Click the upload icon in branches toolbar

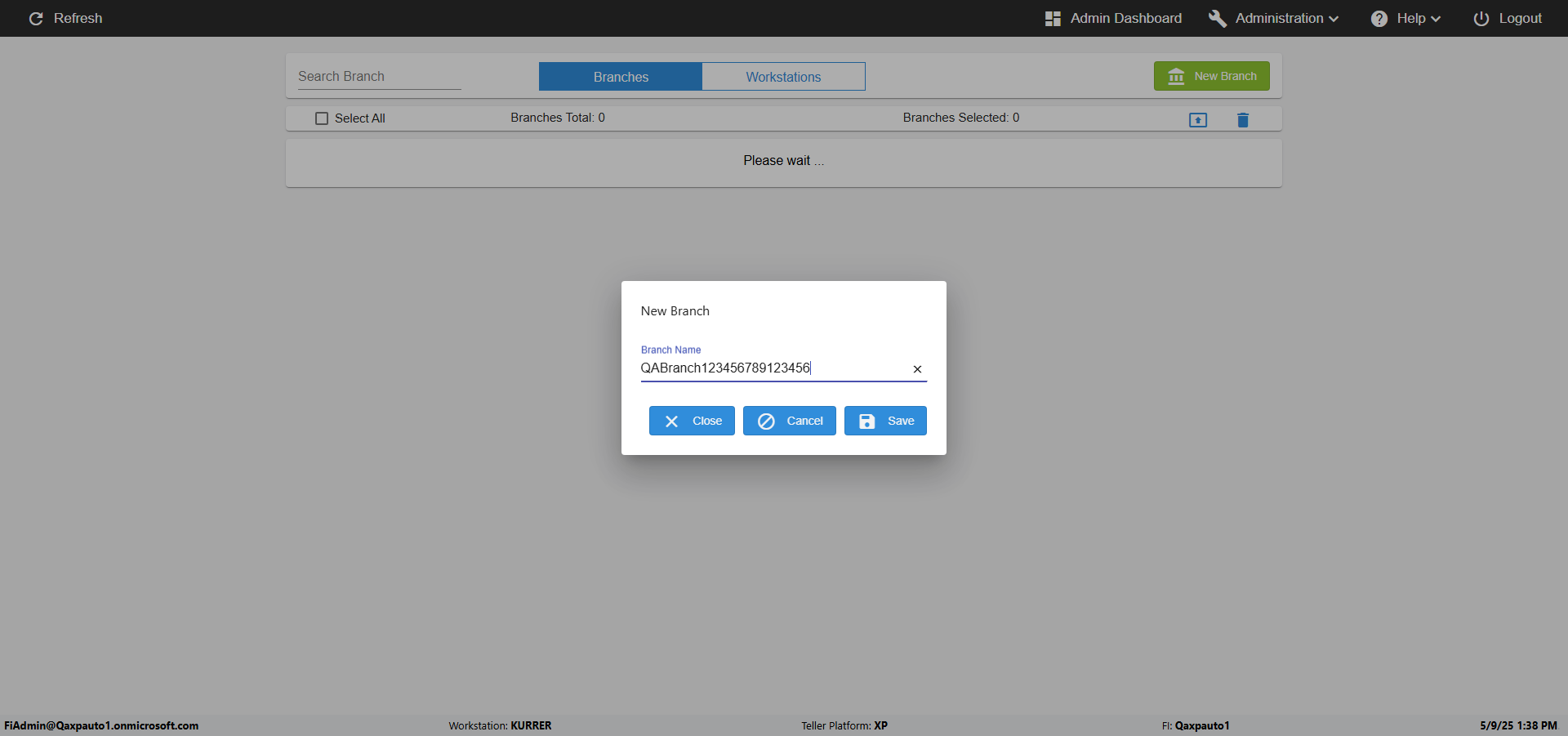tap(1198, 120)
